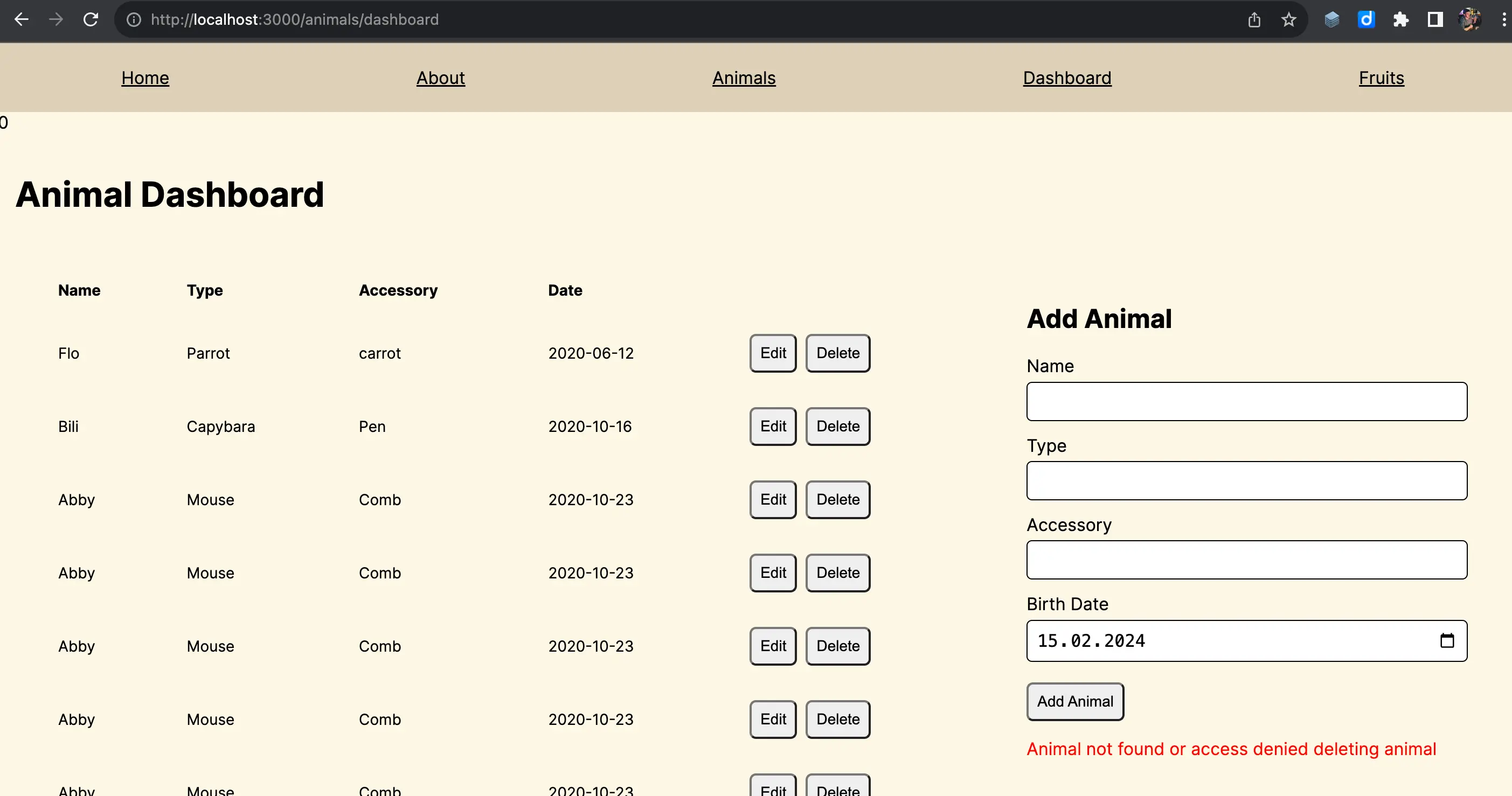The height and width of the screenshot is (796, 1512).
Task: Click the share page icon
Action: click(1254, 19)
